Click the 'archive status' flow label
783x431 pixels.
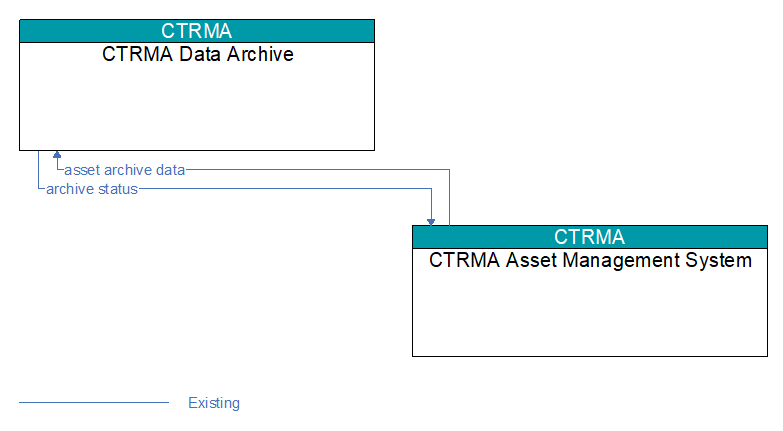tap(92, 189)
